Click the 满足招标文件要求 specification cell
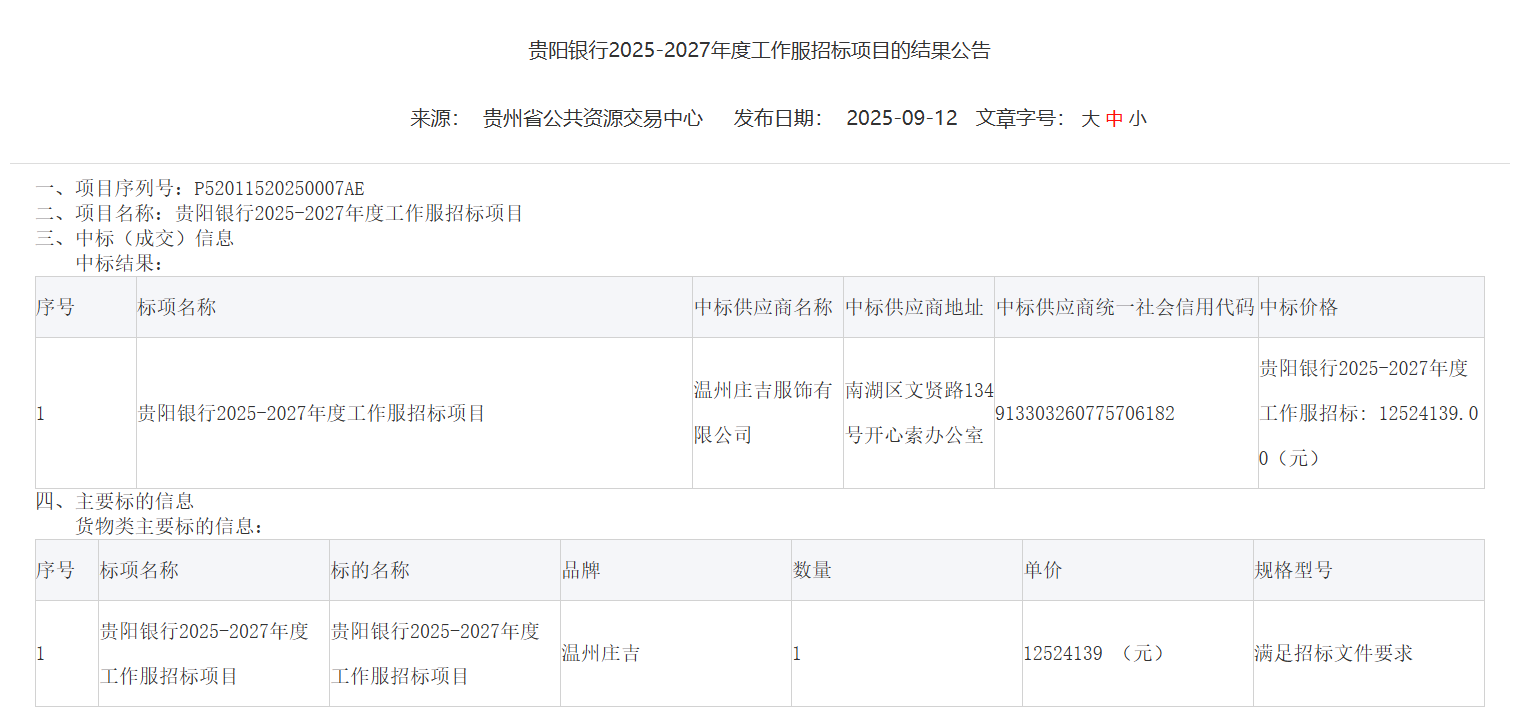Image resolution: width=1519 pixels, height=709 pixels. (x=1334, y=654)
